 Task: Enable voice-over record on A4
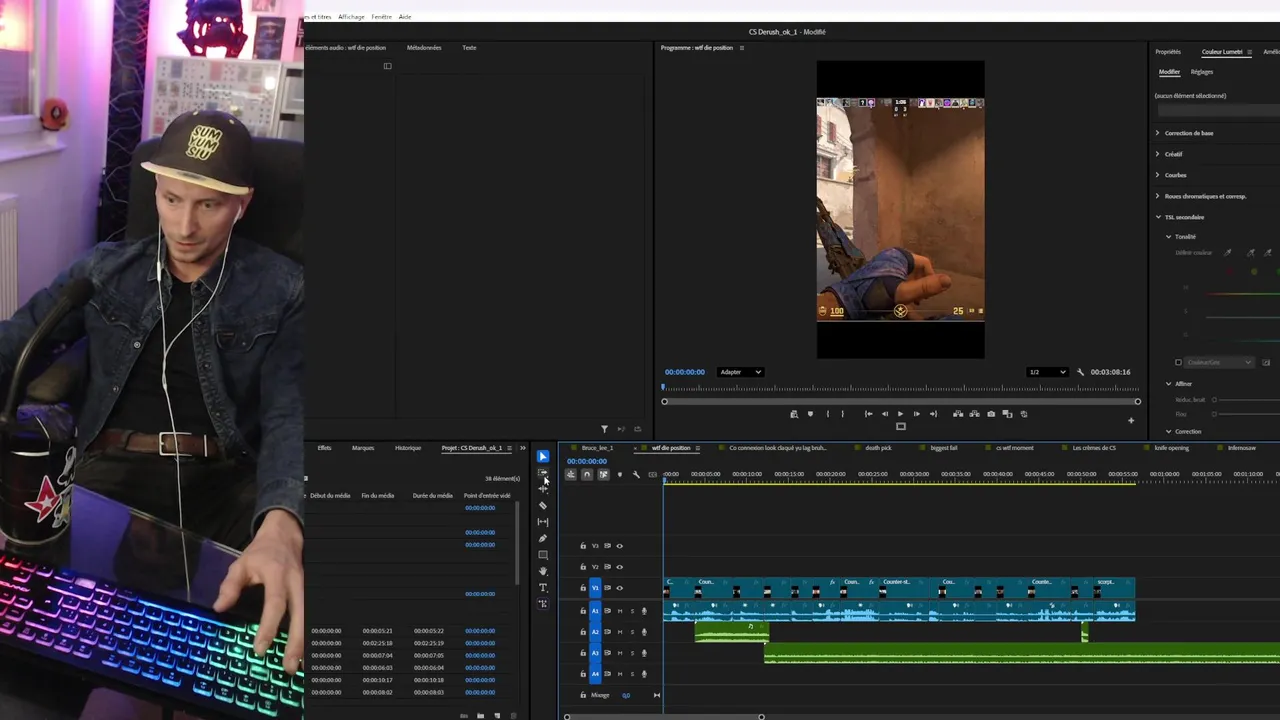pyautogui.click(x=644, y=674)
